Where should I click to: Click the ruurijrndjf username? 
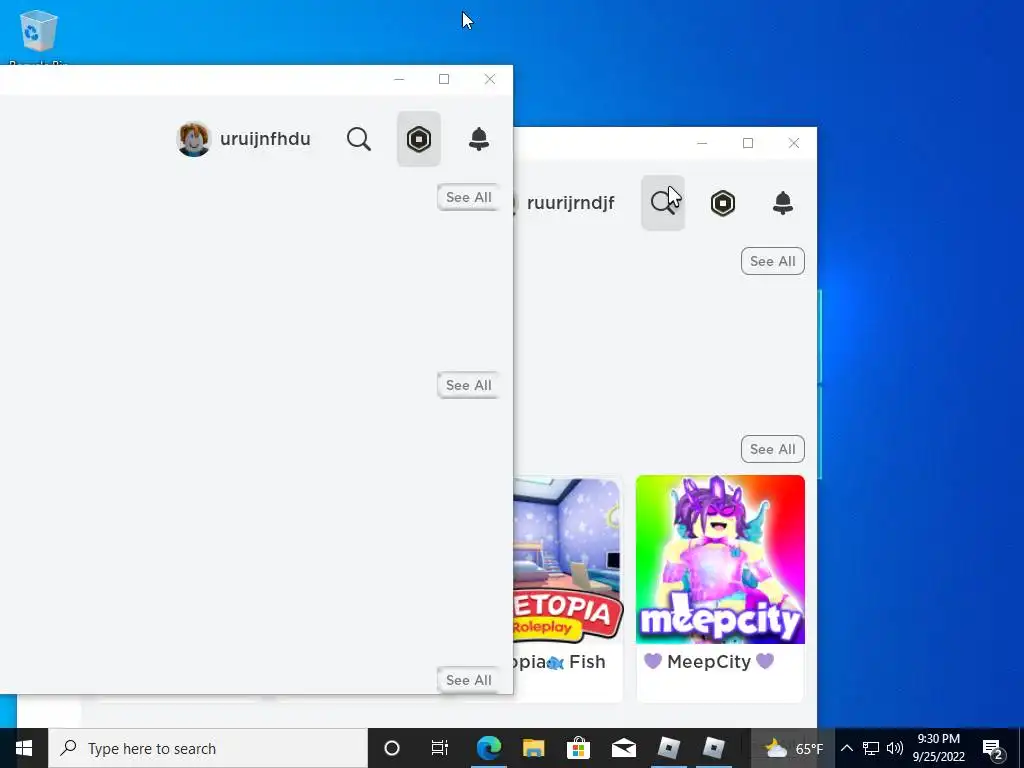[570, 203]
